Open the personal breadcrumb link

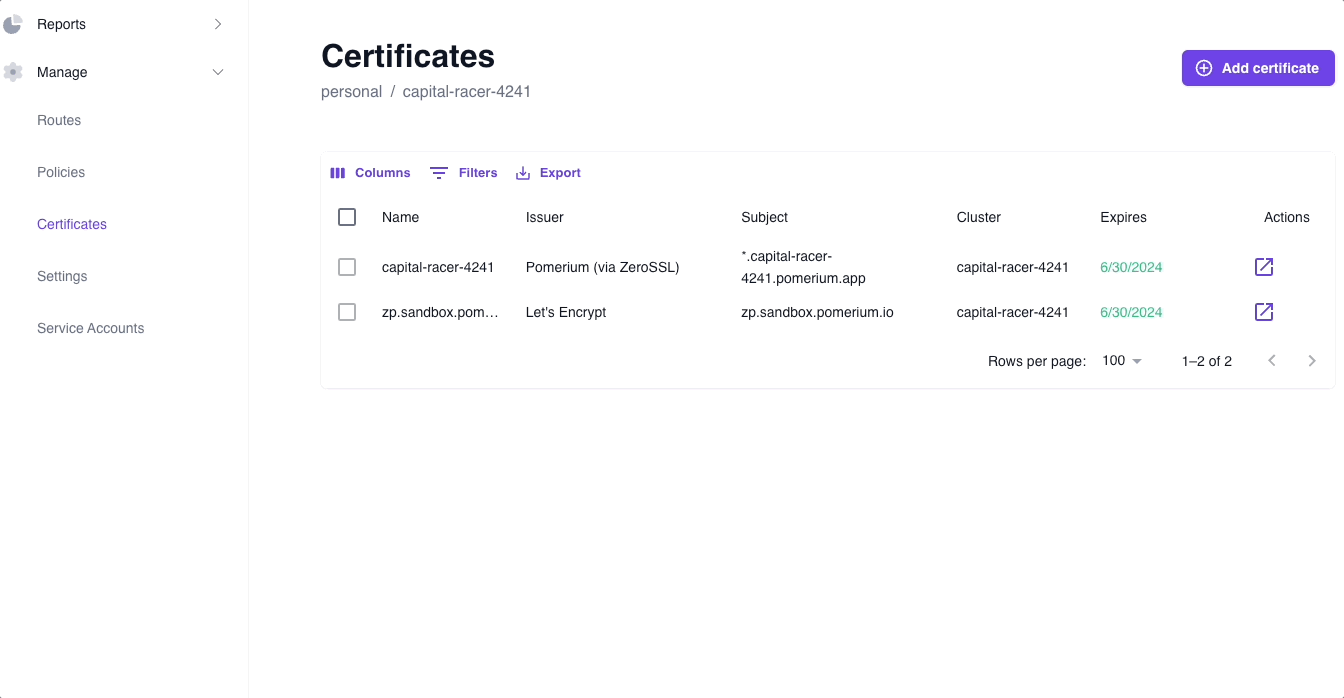coord(352,91)
